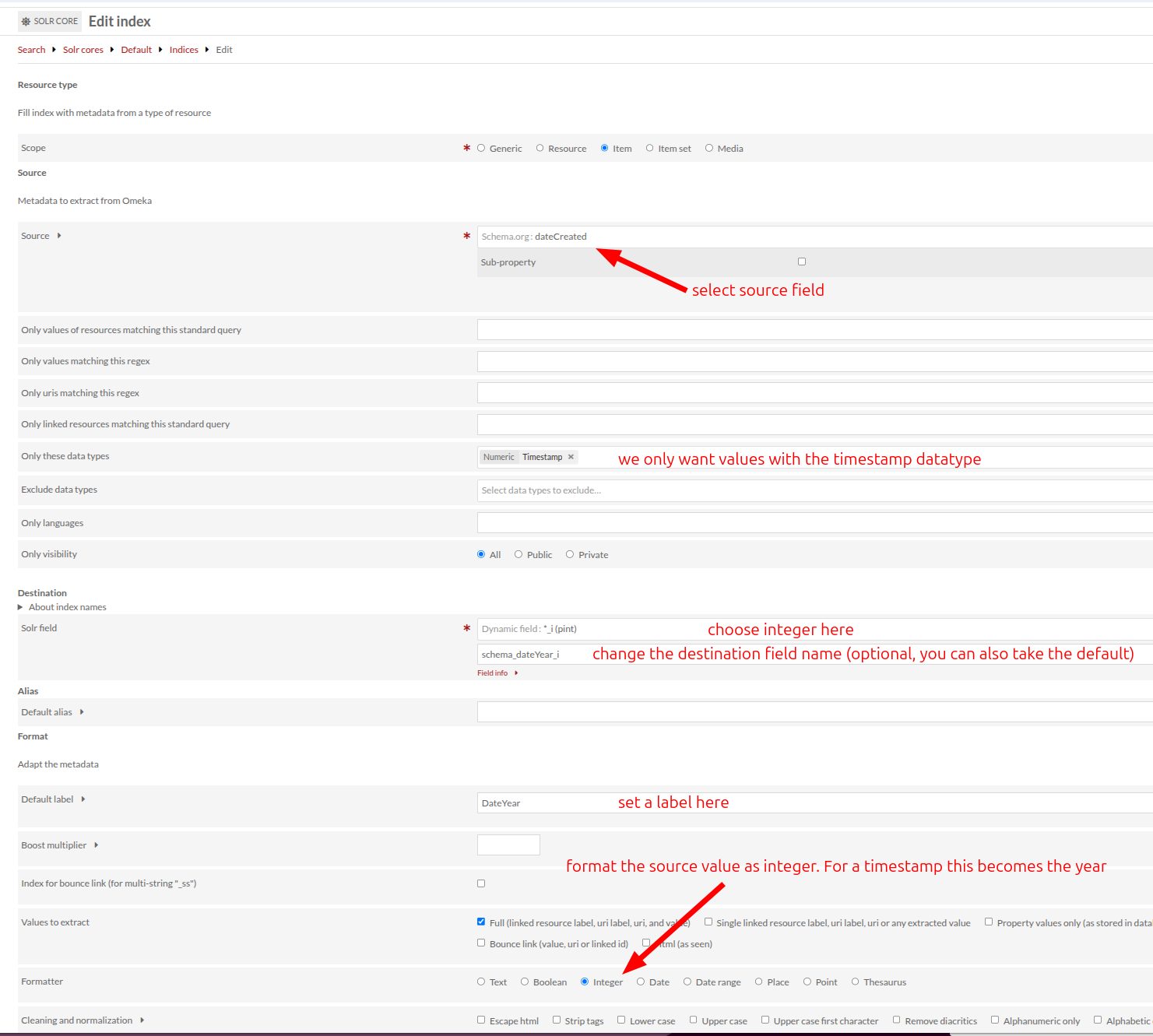Screen dimensions: 1153x1036
Task: Expand the Source label info arrow
Action: (59, 236)
